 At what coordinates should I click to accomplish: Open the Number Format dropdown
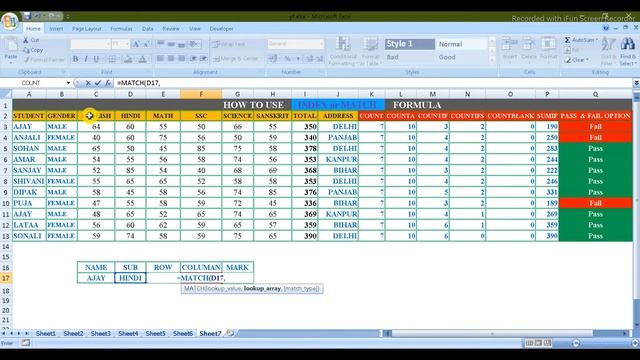321,44
